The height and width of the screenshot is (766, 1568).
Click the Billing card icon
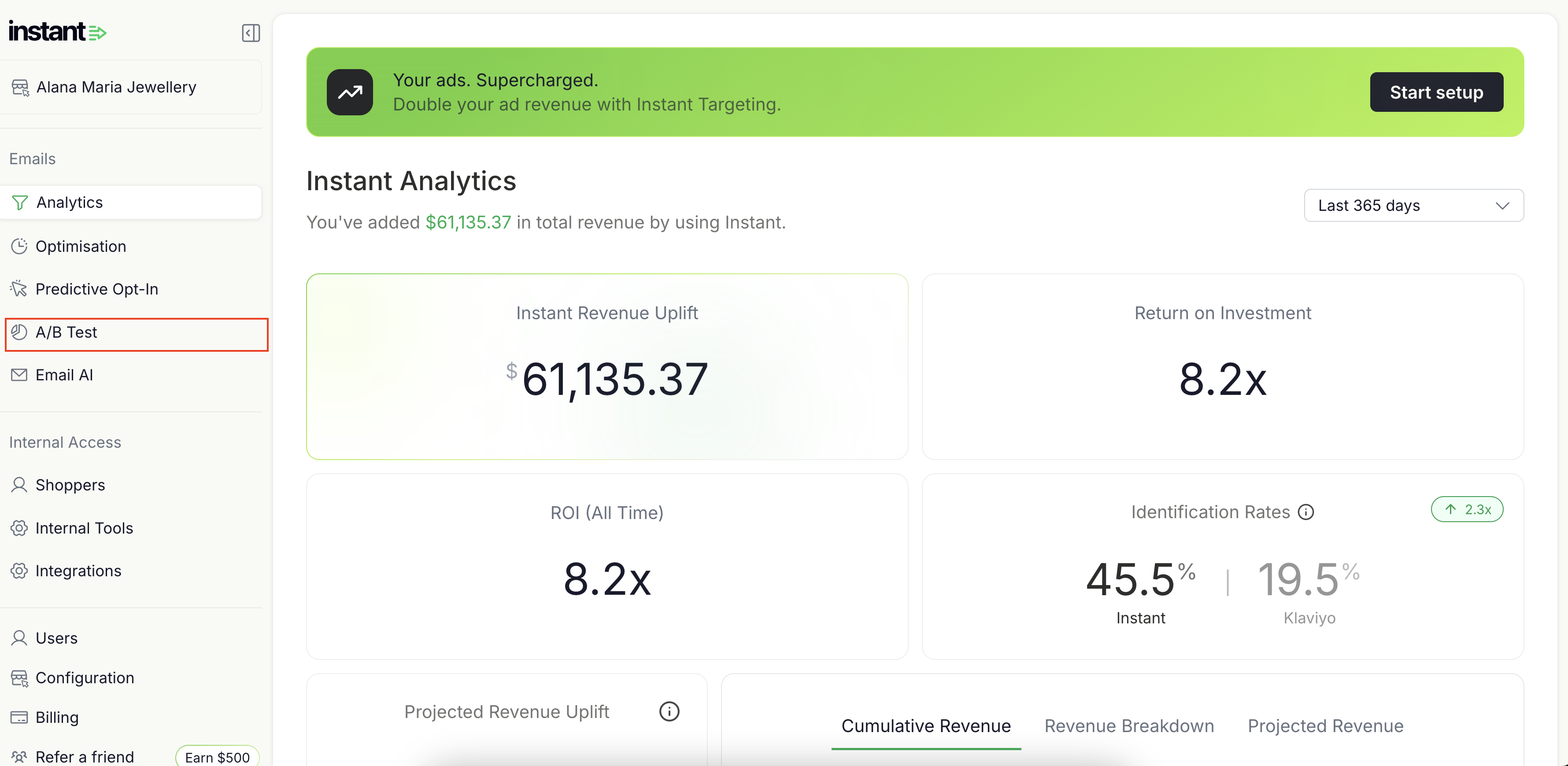click(19, 717)
